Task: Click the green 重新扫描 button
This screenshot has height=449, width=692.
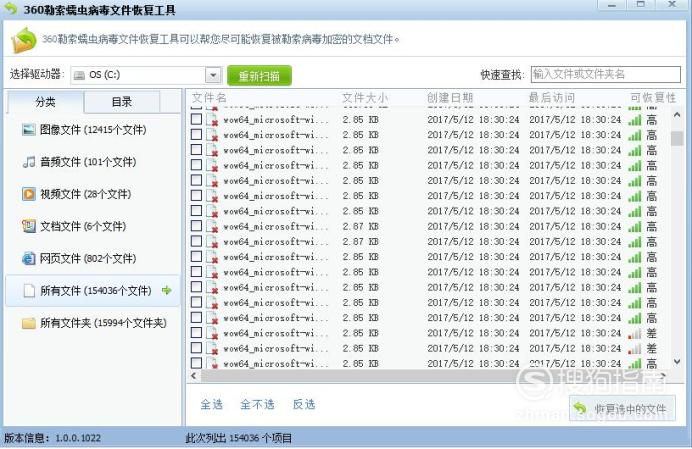Action: pyautogui.click(x=260, y=75)
